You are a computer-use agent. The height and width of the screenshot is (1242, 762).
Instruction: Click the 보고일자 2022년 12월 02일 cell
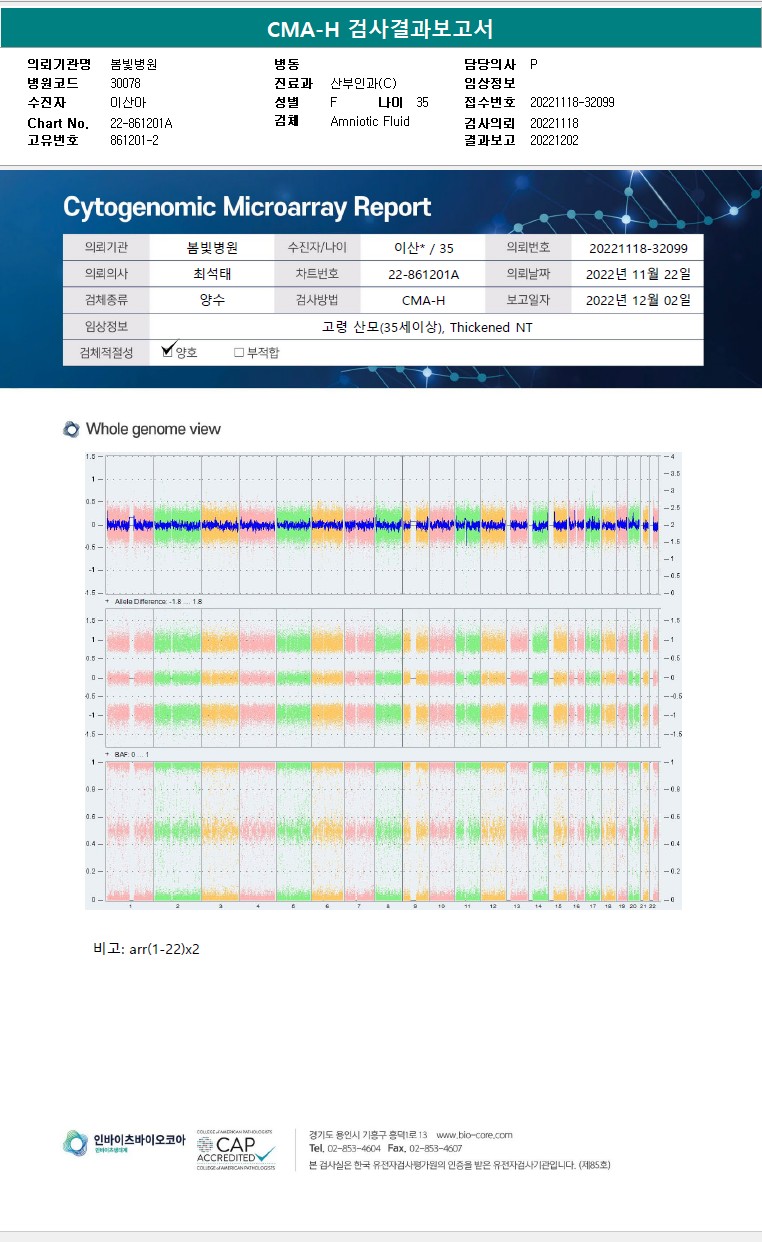[x=637, y=300]
